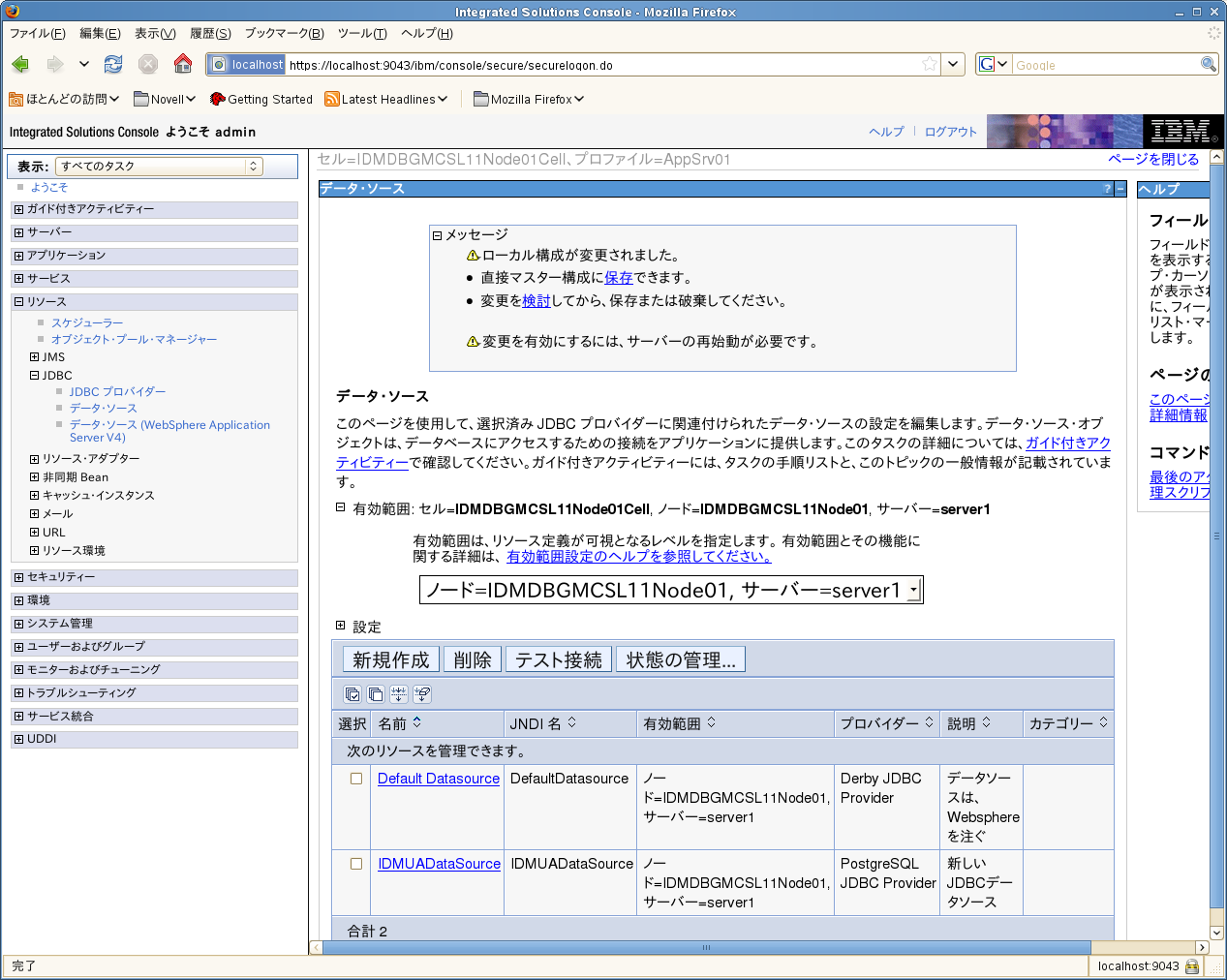
Task: Click the data source panel help question mark
Action: tap(1107, 189)
